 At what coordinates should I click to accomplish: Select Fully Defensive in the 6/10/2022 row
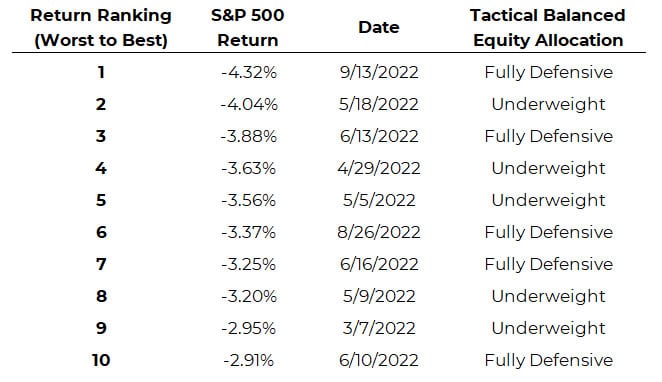(548, 360)
